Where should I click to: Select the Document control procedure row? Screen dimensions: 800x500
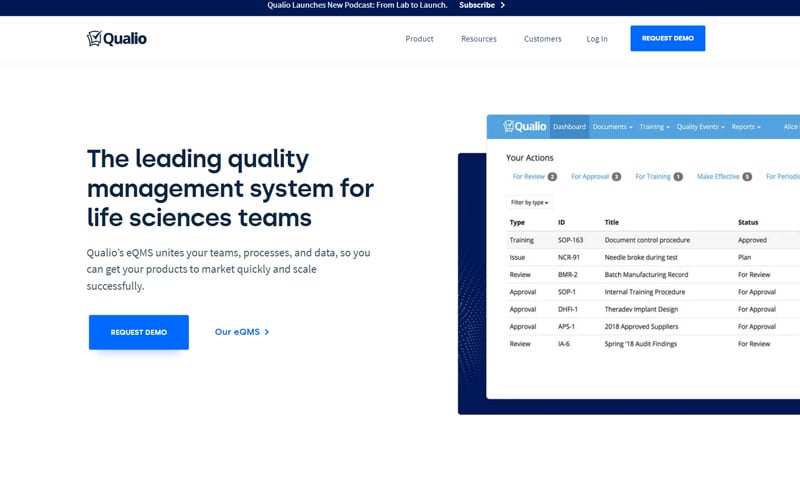click(653, 240)
